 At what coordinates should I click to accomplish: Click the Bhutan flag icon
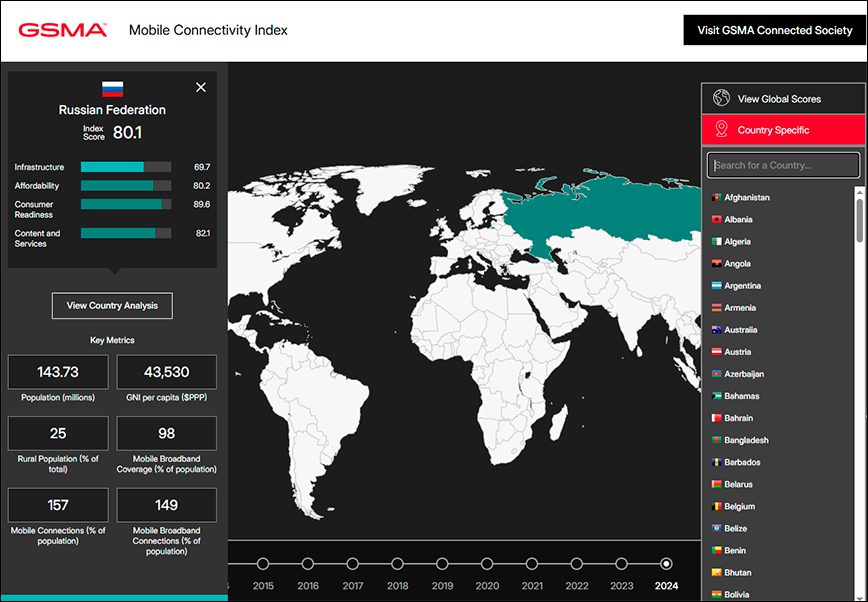tap(716, 572)
